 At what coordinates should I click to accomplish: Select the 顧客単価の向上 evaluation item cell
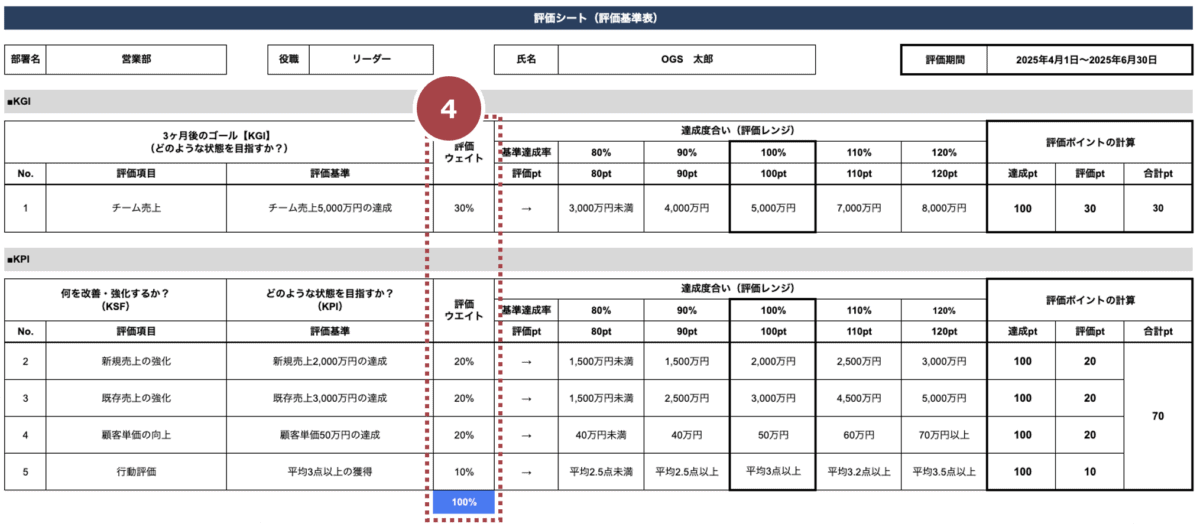tap(137, 435)
